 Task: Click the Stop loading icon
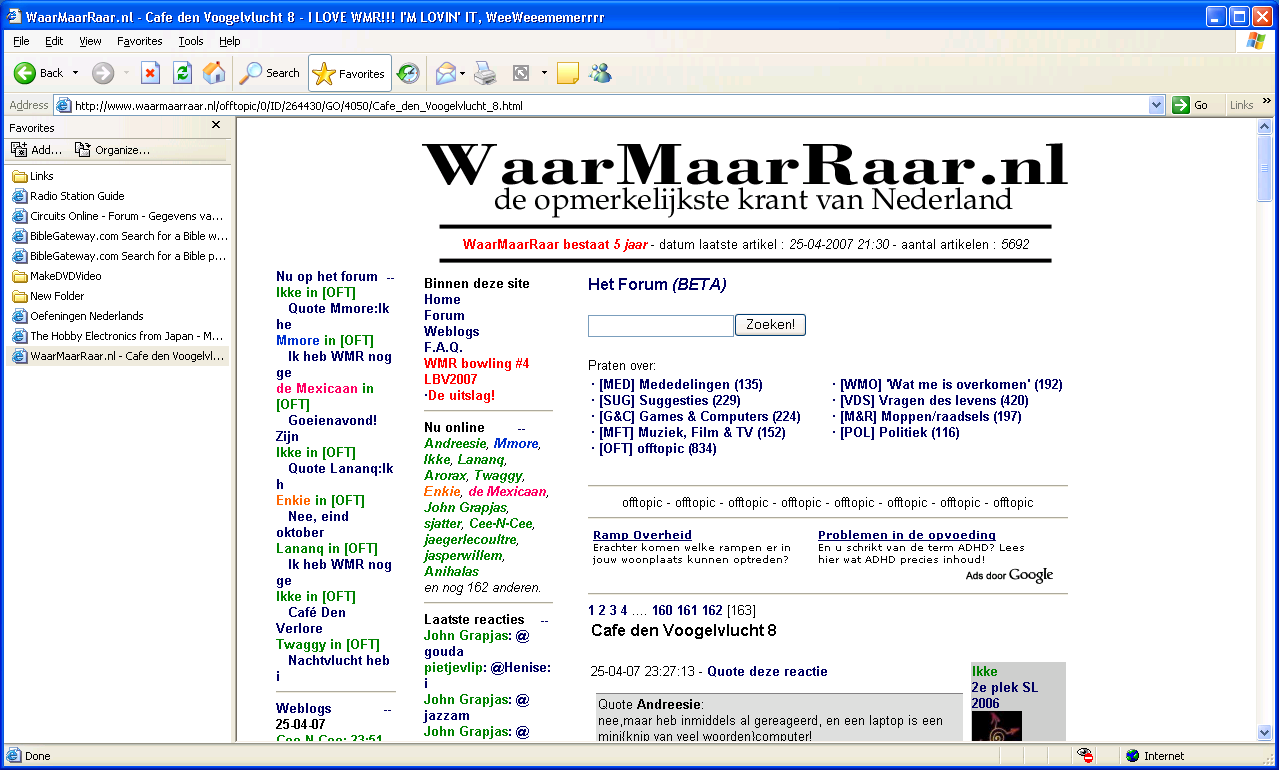pyautogui.click(x=150, y=73)
